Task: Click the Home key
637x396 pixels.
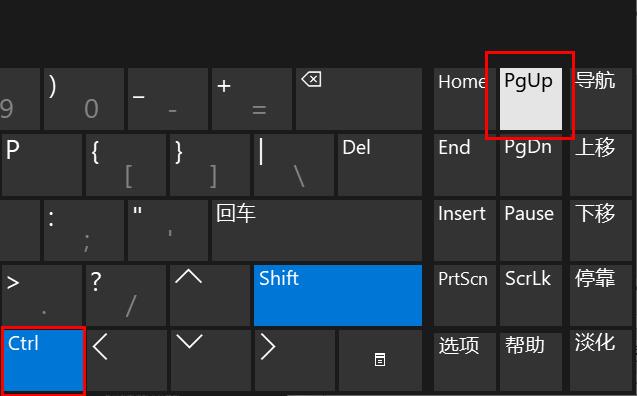Action: pos(465,99)
